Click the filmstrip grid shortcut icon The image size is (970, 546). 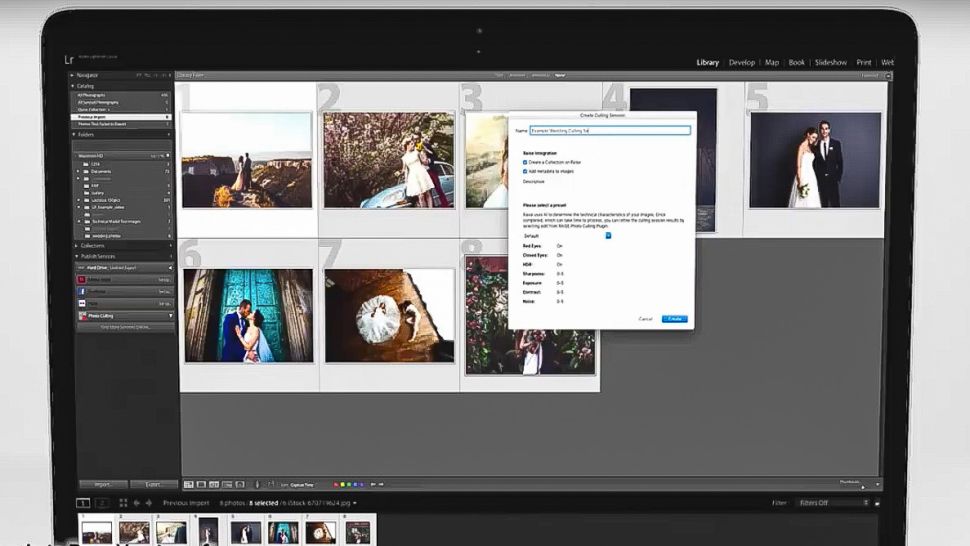point(123,503)
